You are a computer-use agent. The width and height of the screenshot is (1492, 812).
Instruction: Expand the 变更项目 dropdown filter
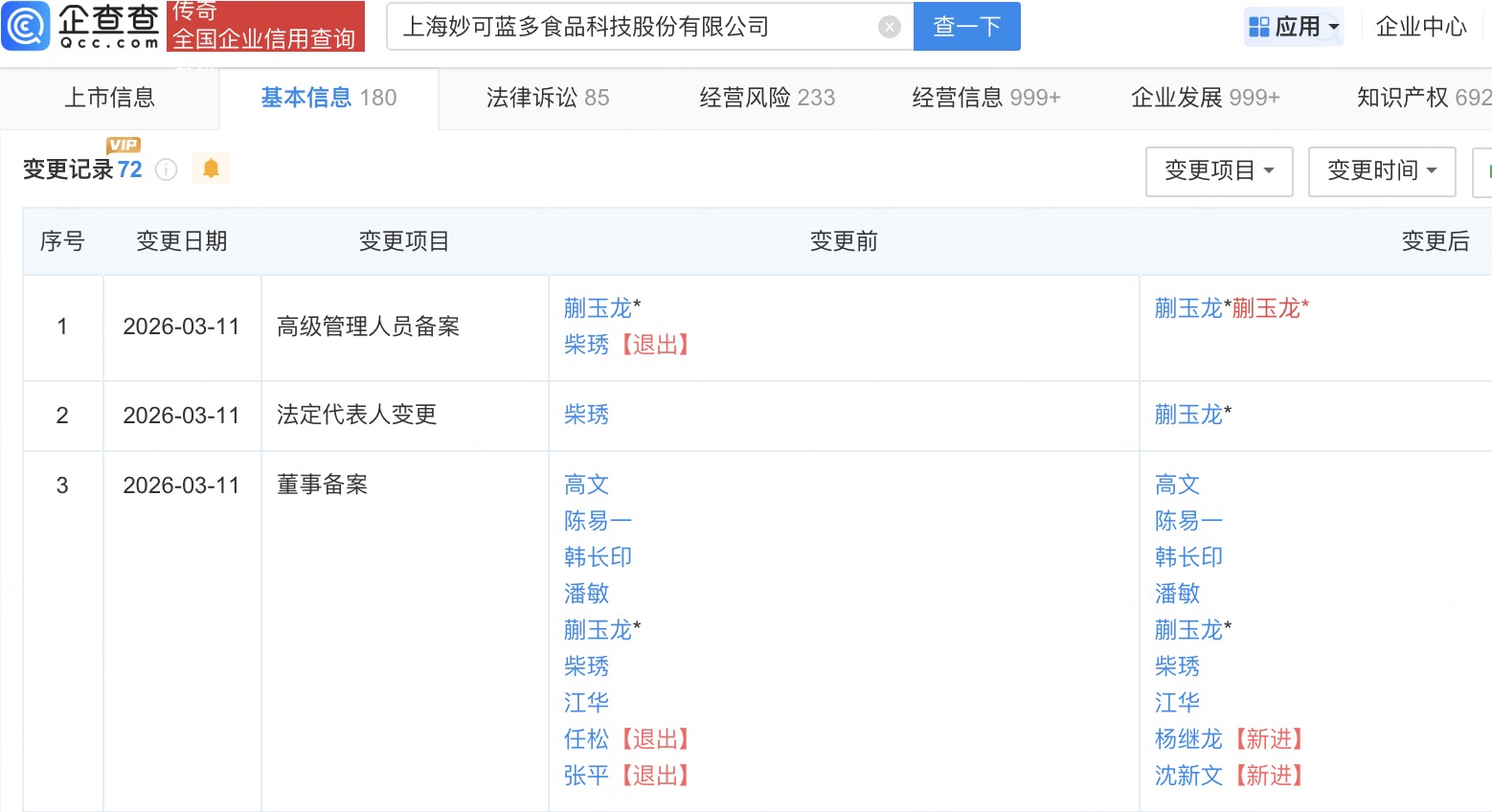click(1218, 171)
